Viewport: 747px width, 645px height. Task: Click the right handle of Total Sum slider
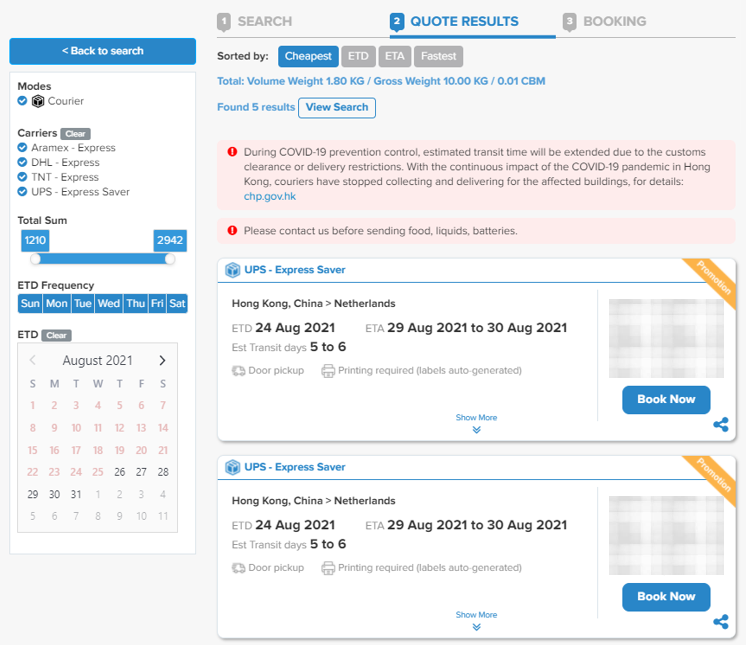coord(170,259)
